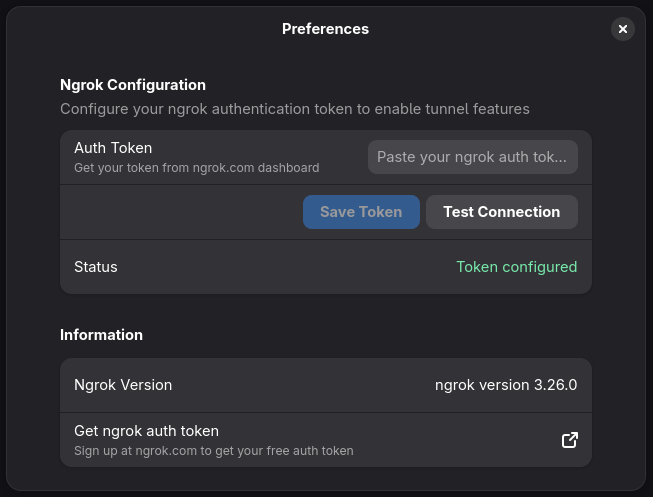The height and width of the screenshot is (497, 653).
Task: Select the 'ngrok version 3.26.0' value
Action: tap(506, 385)
